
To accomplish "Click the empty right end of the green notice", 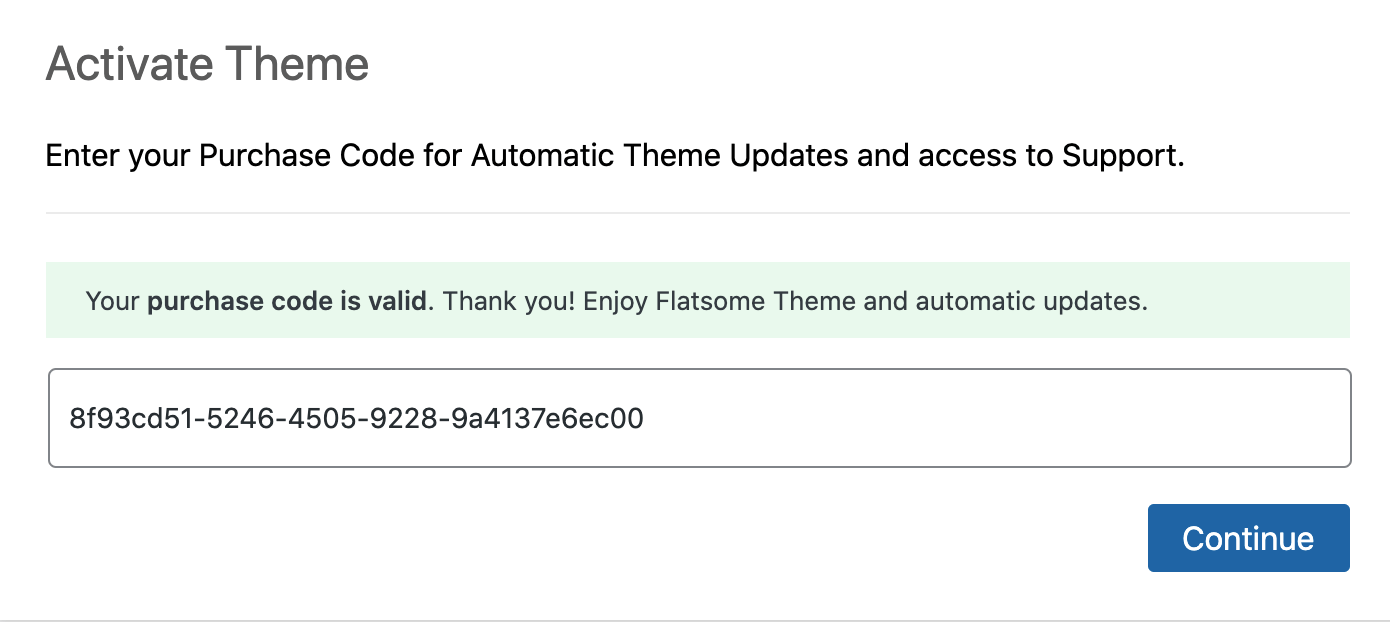I will click(x=1260, y=300).
